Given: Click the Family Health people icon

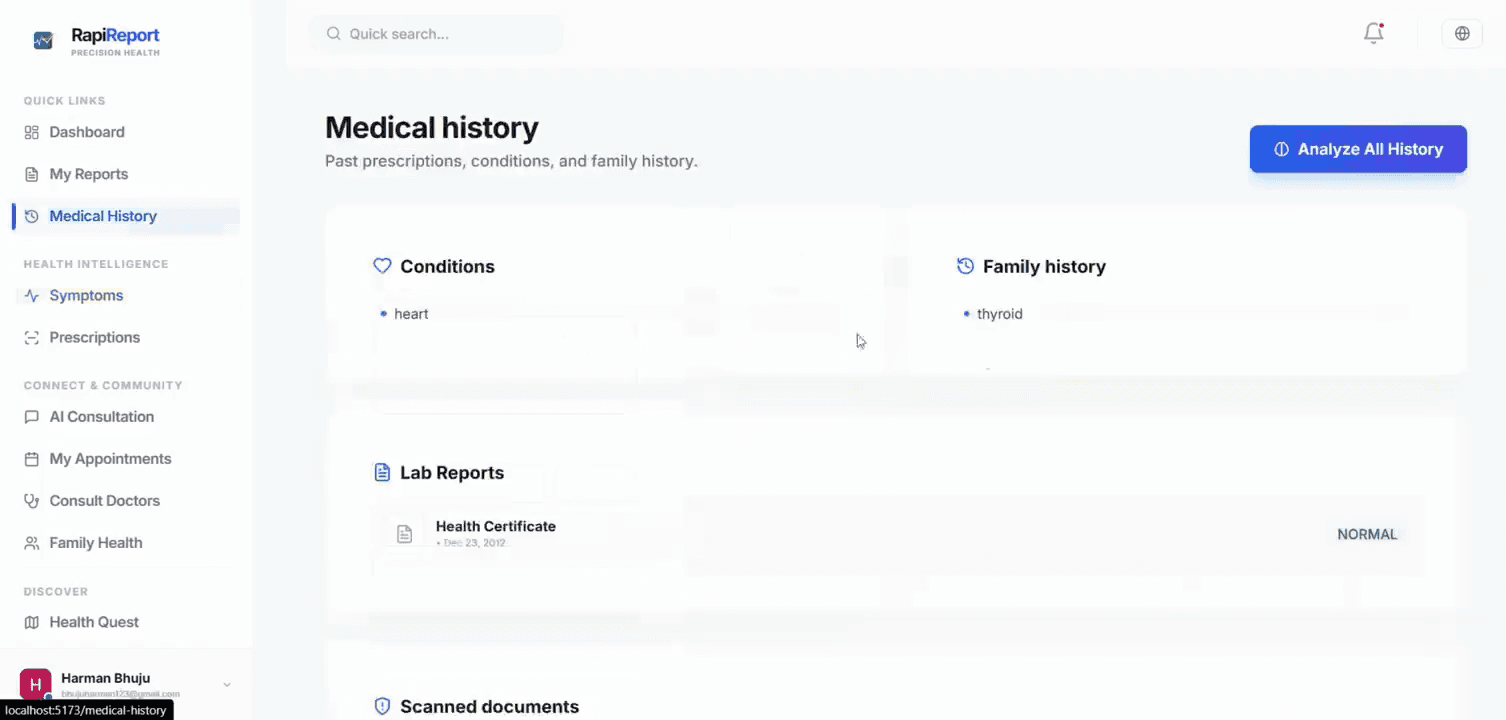Looking at the screenshot, I should click(x=31, y=543).
